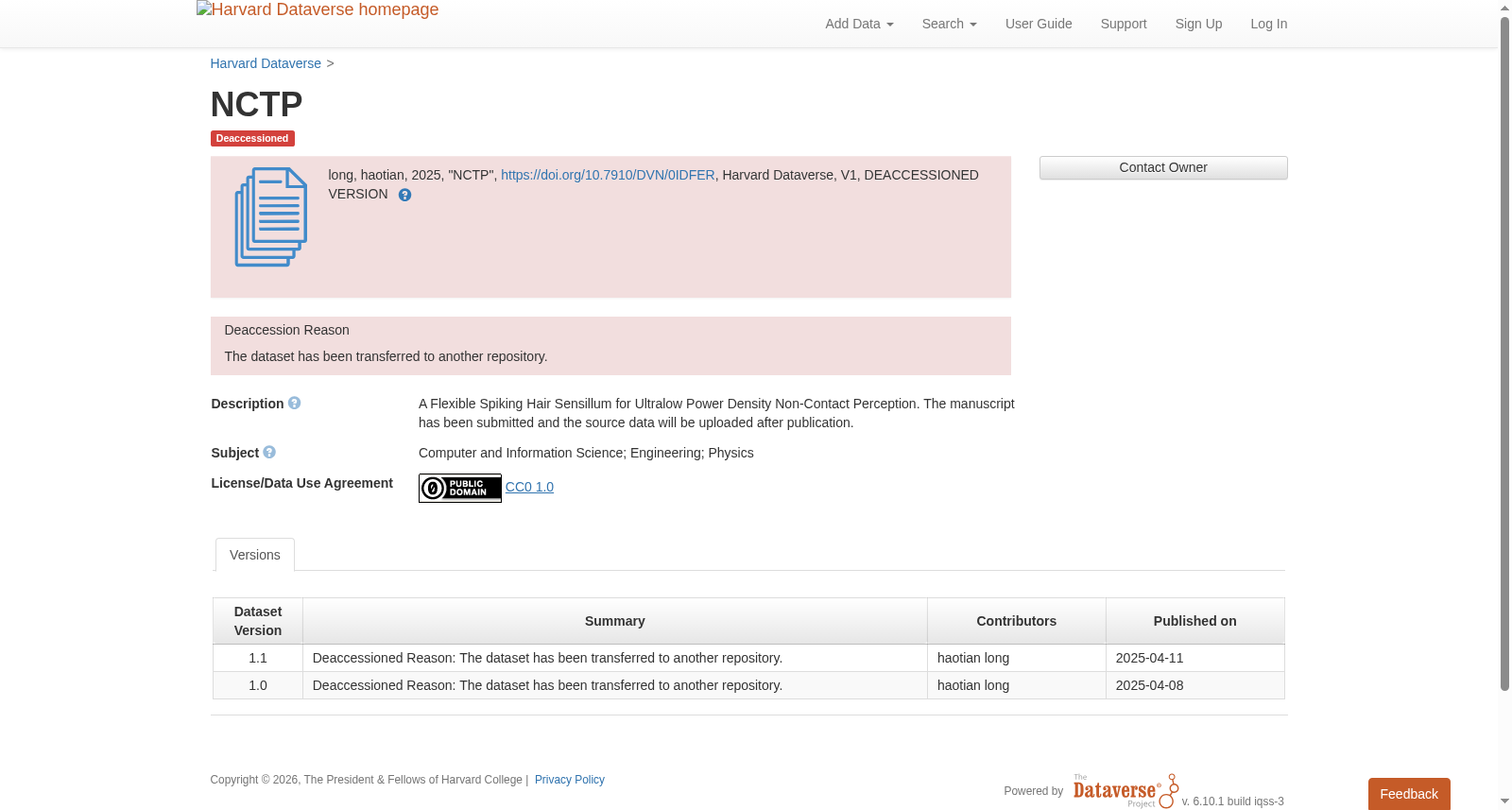The width and height of the screenshot is (1512, 810).
Task: Select the Versions tab
Action: coord(255,555)
